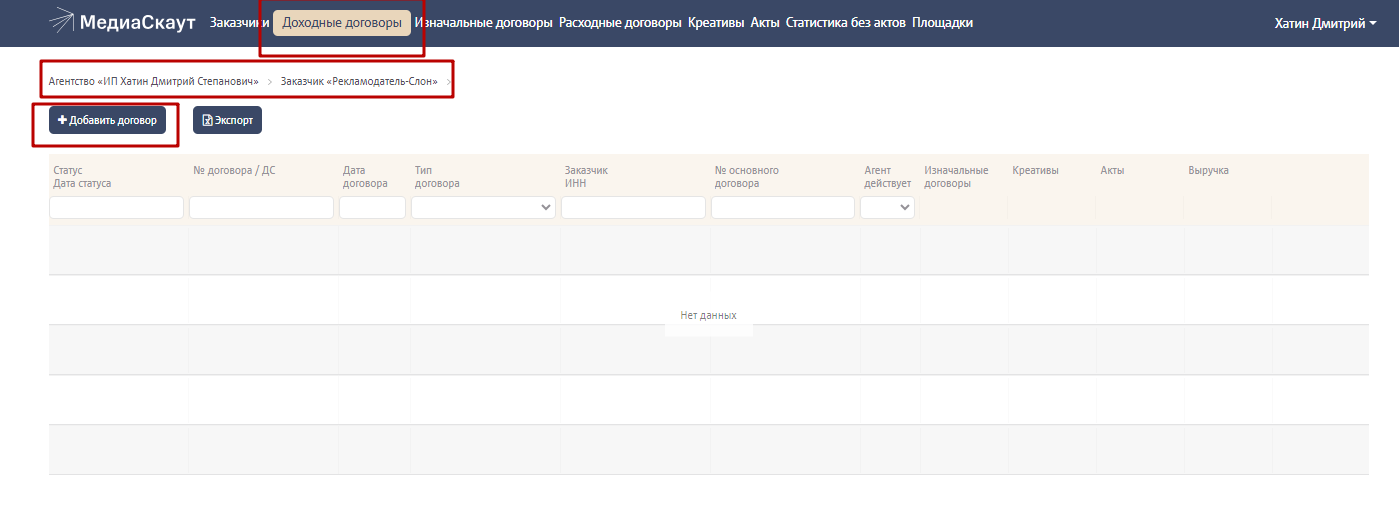The height and width of the screenshot is (509, 1399).
Task: Open Статистика без актов
Action: pos(846,22)
